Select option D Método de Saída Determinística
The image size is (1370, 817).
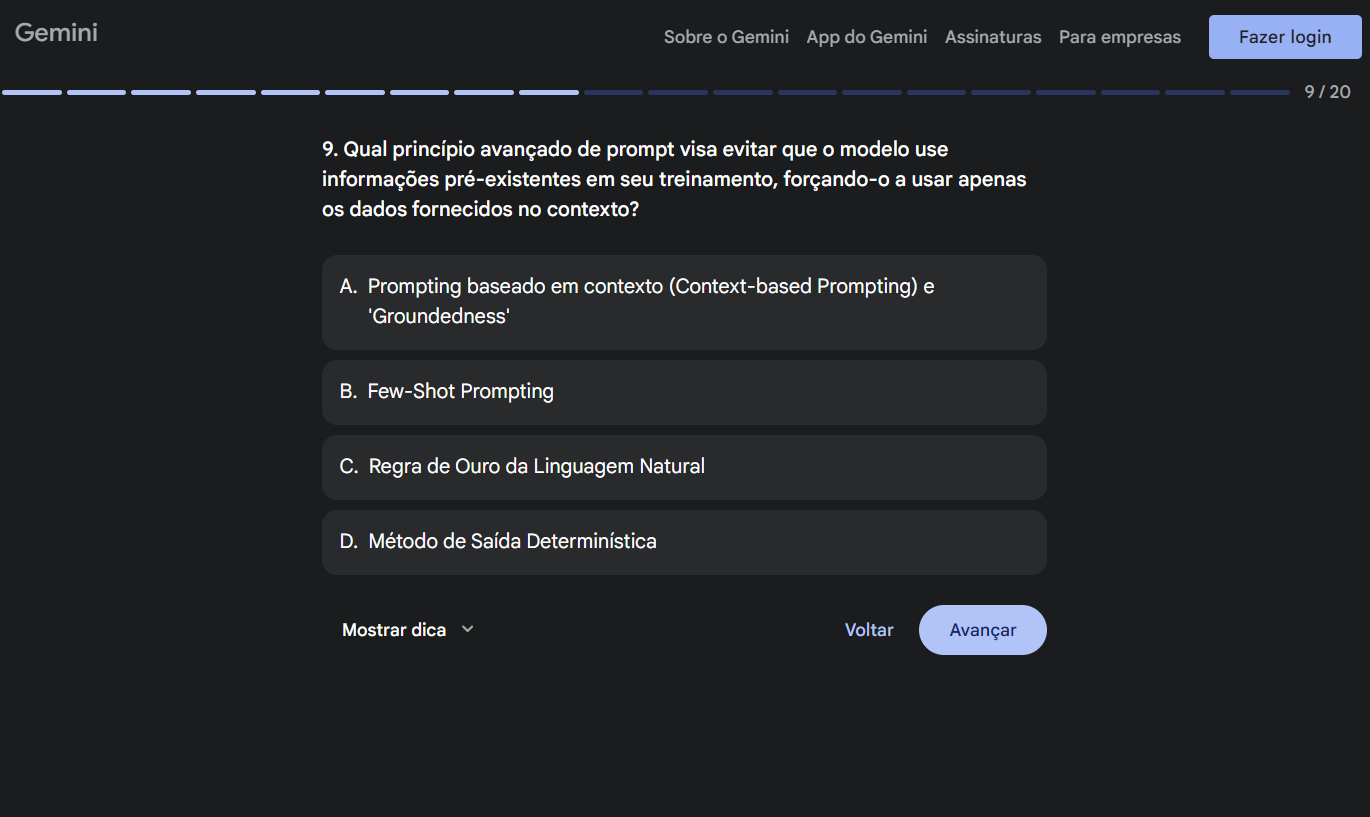coord(684,542)
